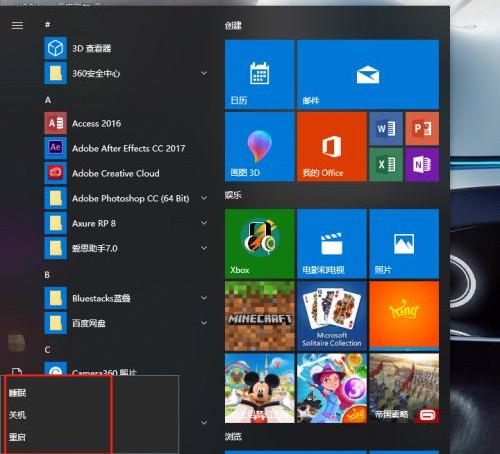Launch PowerPoint from the small tile
This screenshot has height=454, width=500.
pos(422,129)
